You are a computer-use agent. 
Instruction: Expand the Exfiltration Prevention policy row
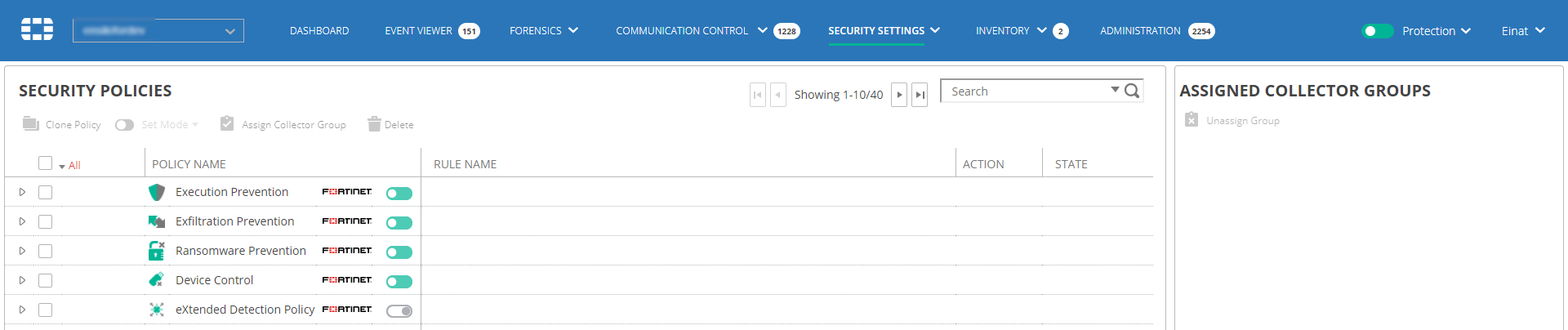point(22,221)
